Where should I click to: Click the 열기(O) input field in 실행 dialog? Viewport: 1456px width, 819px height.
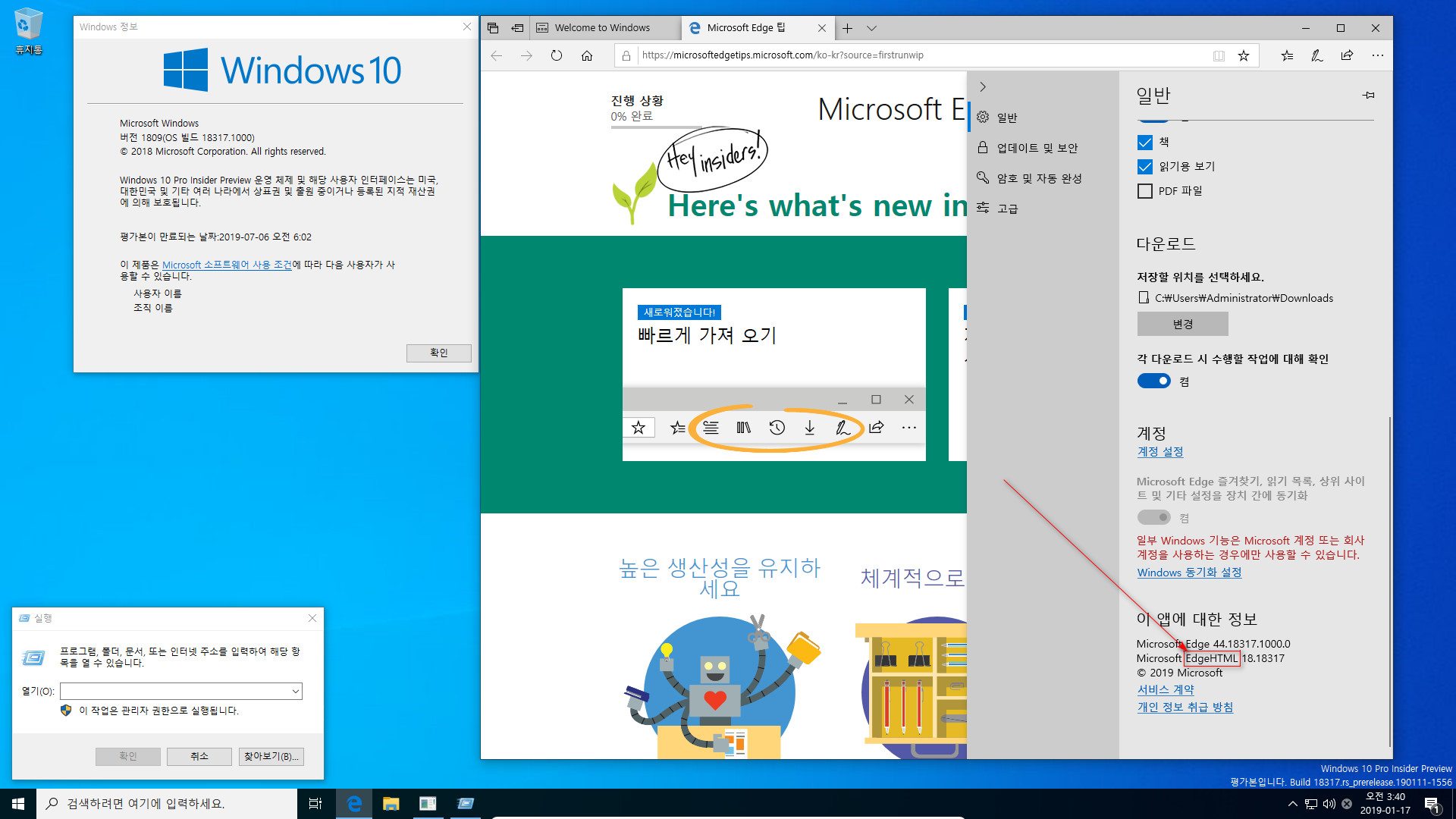[x=180, y=691]
